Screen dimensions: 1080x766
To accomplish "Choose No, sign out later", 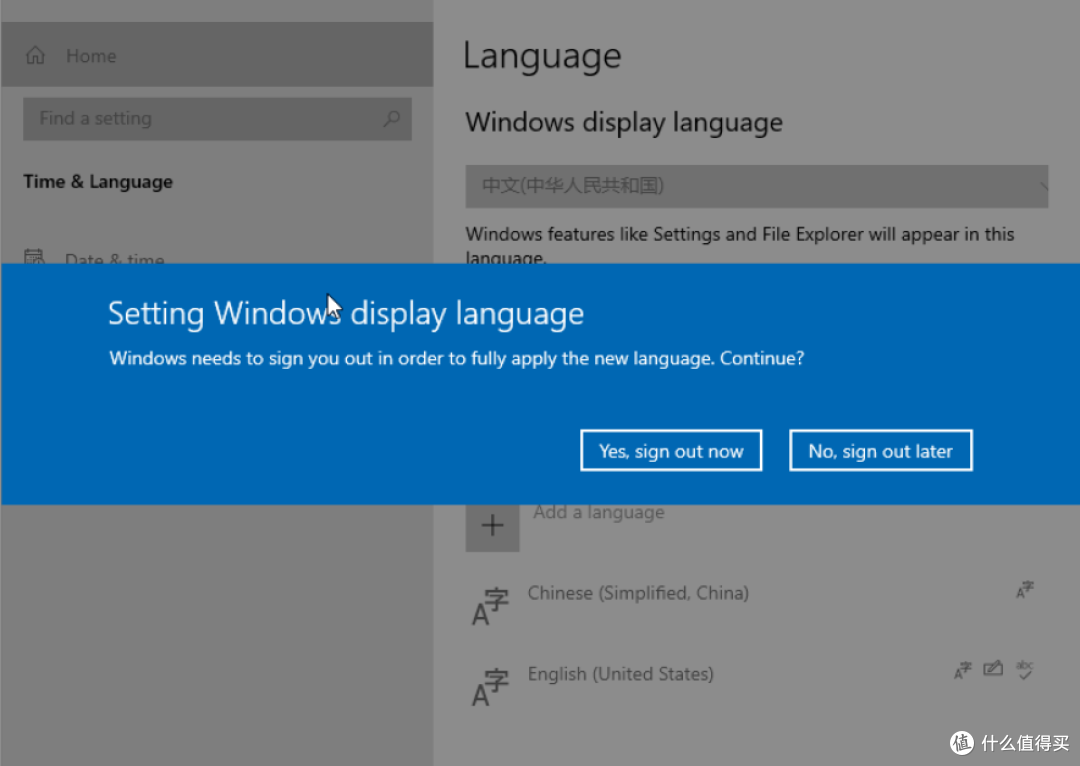I will click(x=880, y=451).
